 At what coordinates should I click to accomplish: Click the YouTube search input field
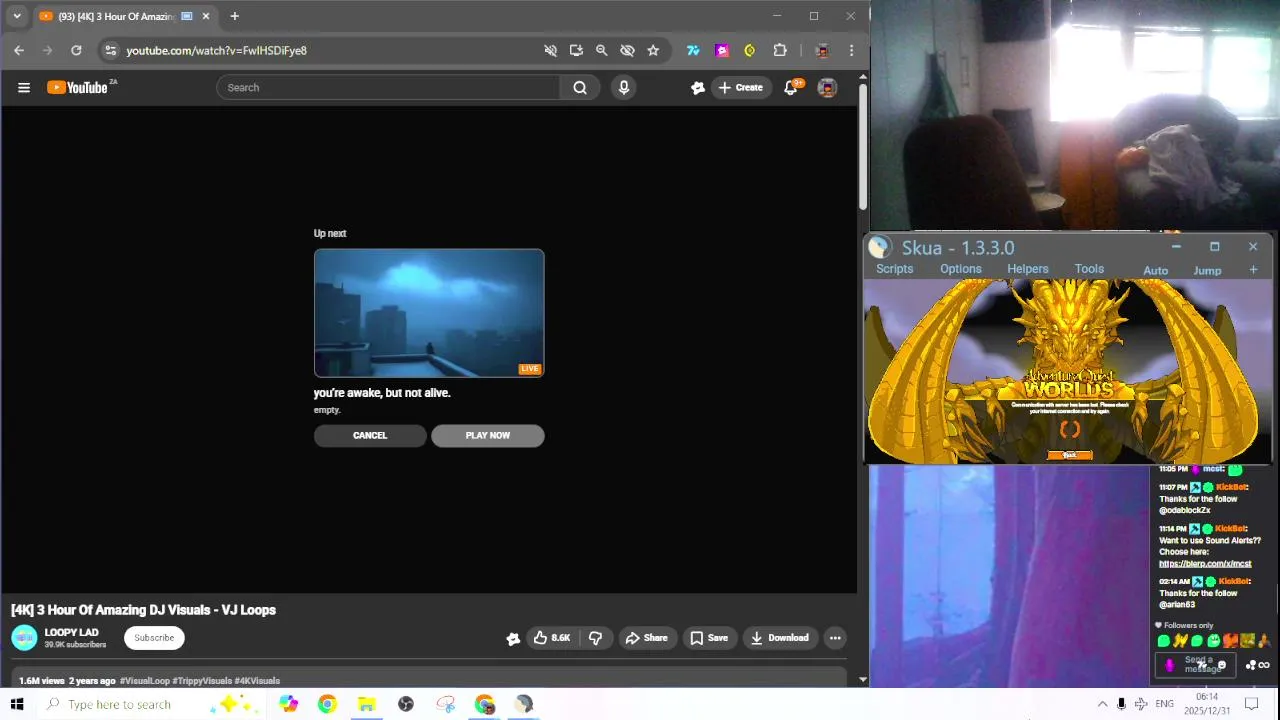388,88
